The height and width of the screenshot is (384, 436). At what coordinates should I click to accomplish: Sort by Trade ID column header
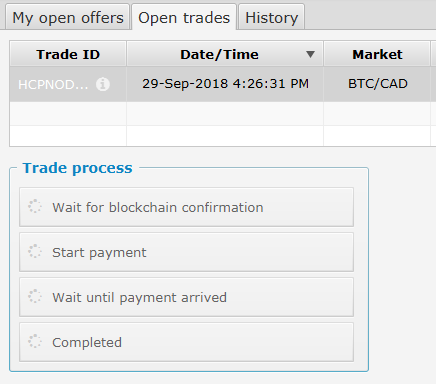point(68,54)
